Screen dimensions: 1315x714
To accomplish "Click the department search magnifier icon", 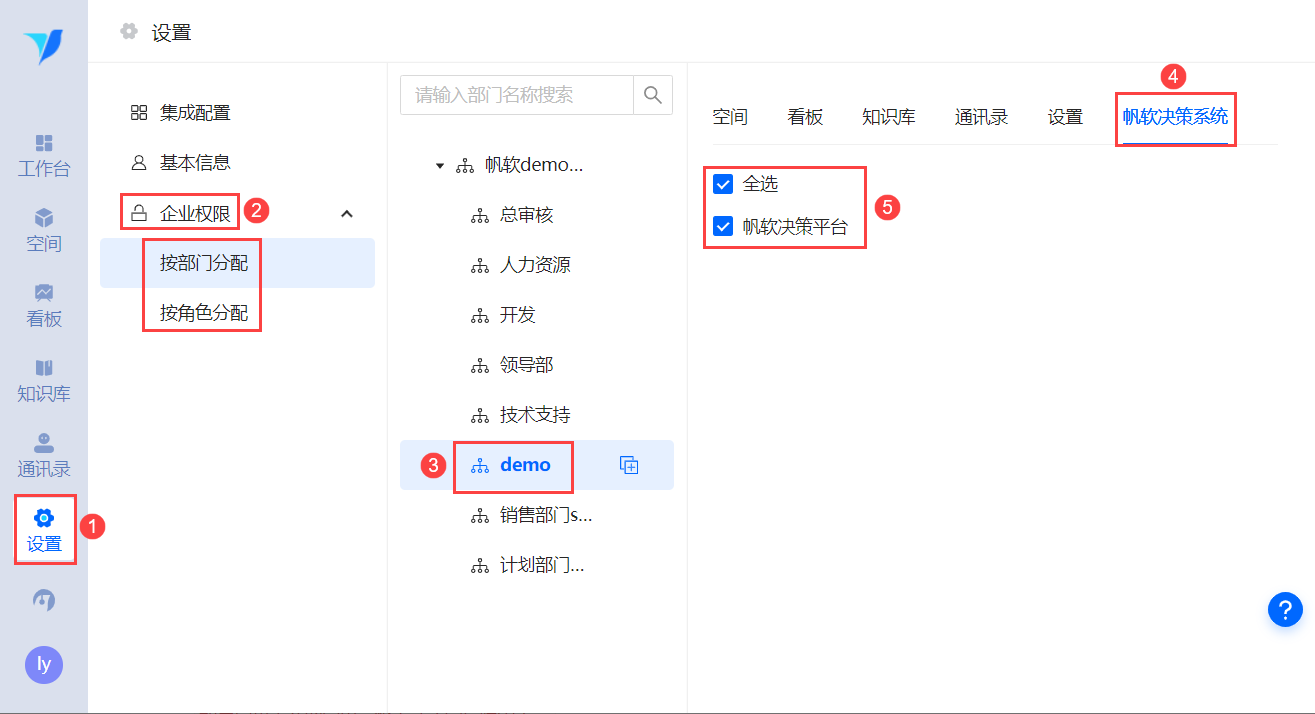I will point(653,95).
